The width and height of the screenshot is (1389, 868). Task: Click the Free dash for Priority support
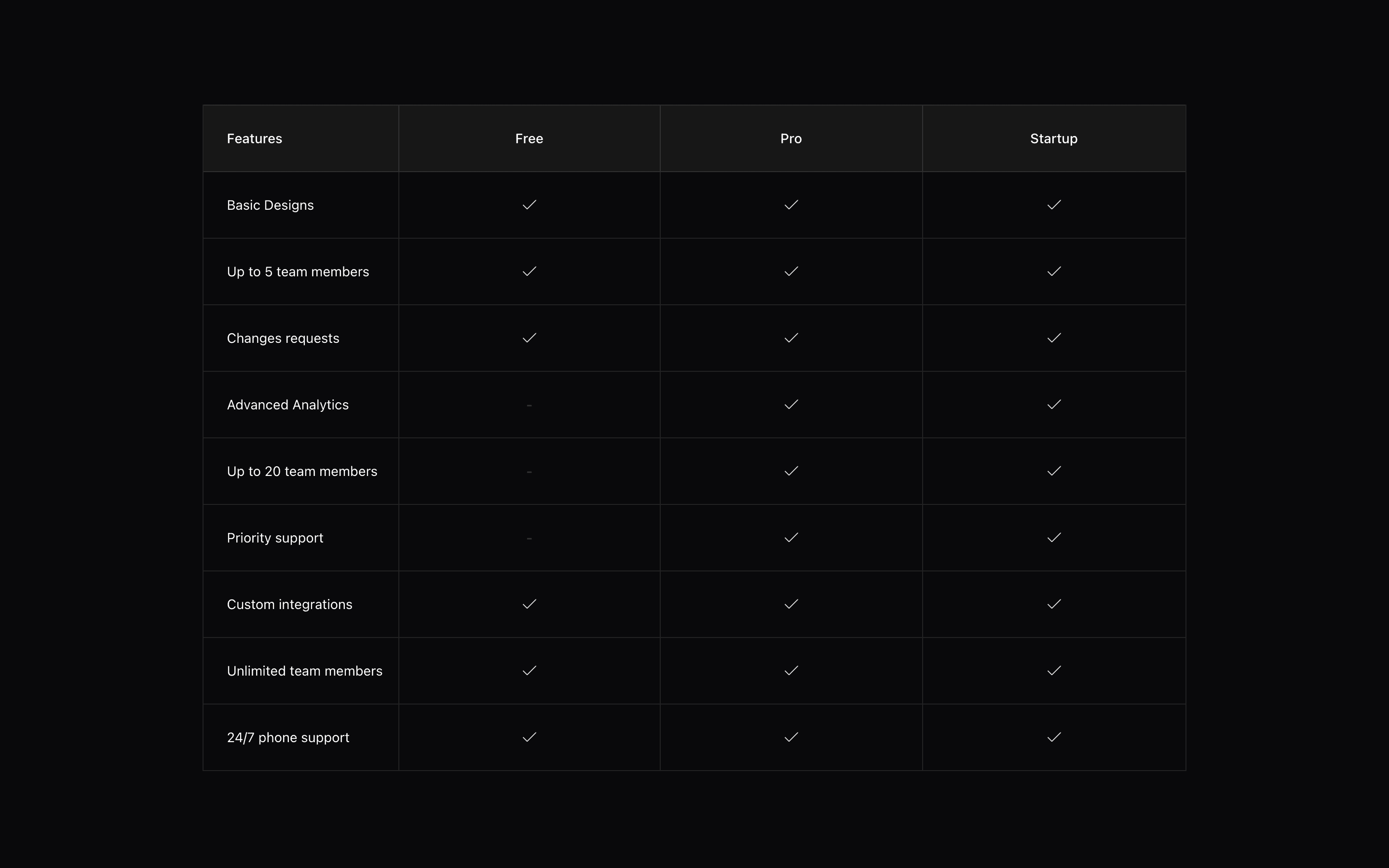529,539
